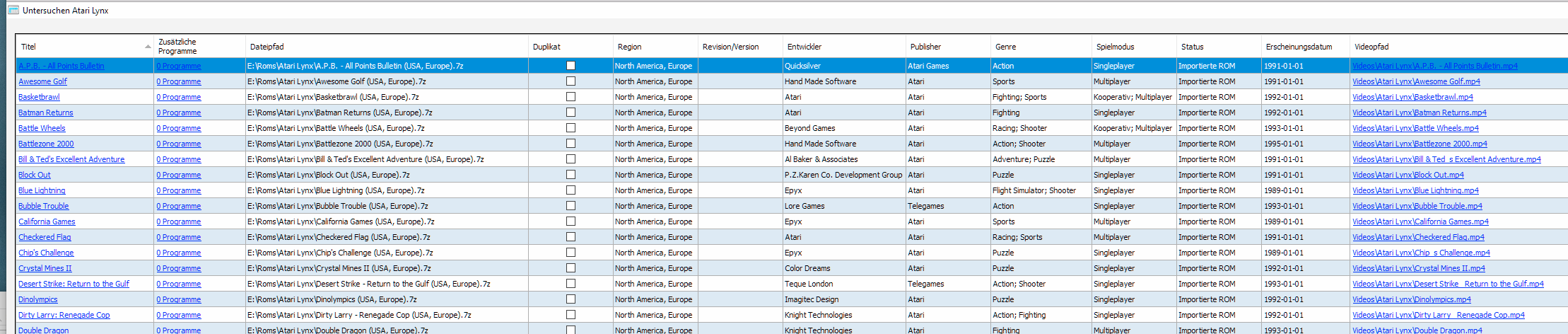The width and height of the screenshot is (1568, 334).
Task: Open the A.P.B. - All Points Bulletin title link
Action: (x=61, y=66)
